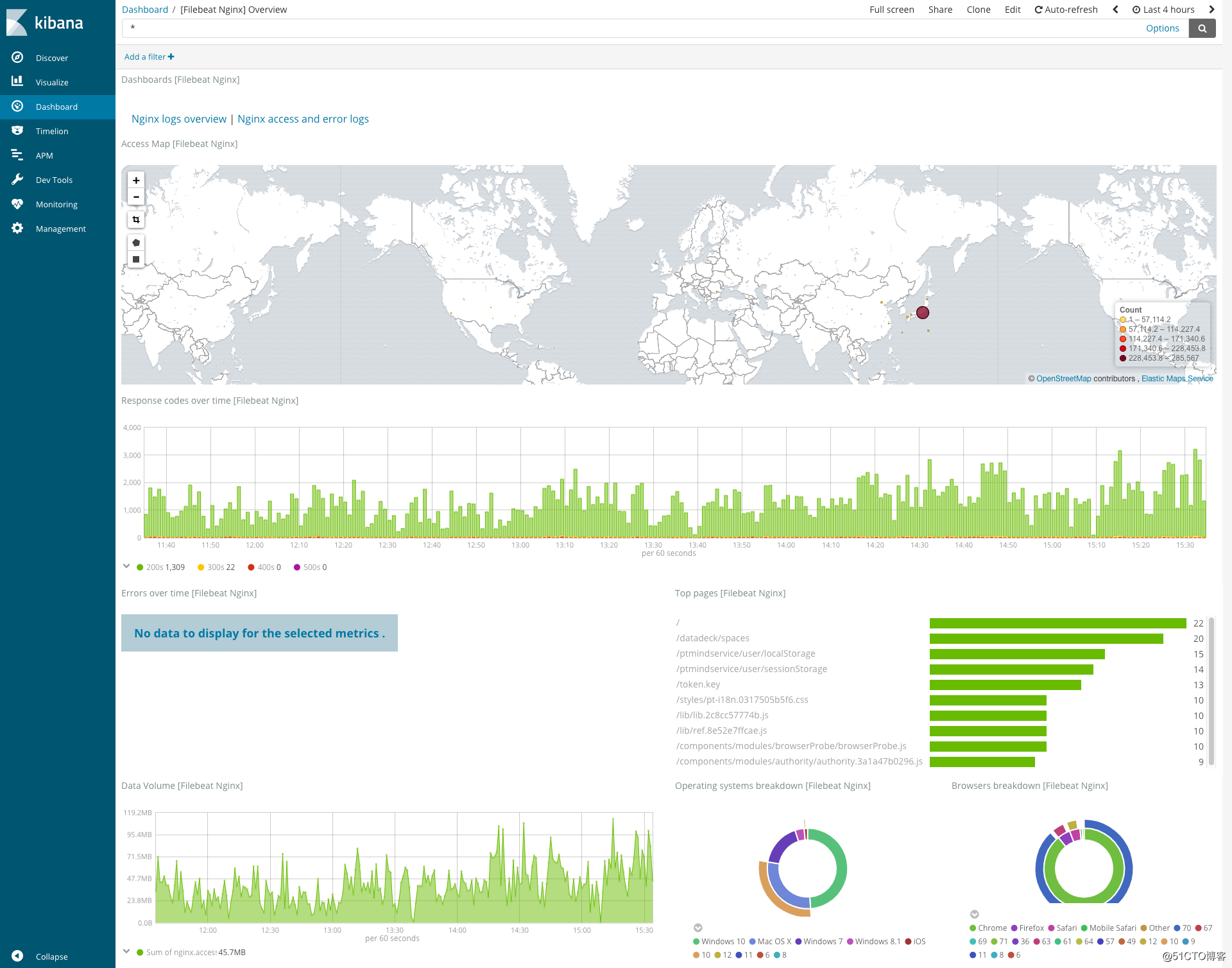The height and width of the screenshot is (968, 1232).
Task: Toggle Mac OS X in OS legend
Action: (x=770, y=942)
